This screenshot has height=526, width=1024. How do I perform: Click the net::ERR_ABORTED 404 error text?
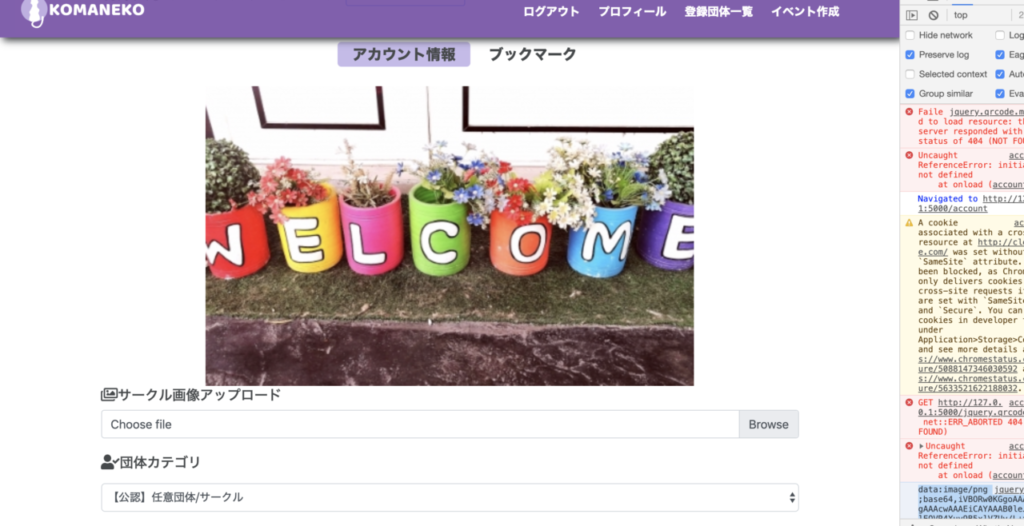click(973, 422)
